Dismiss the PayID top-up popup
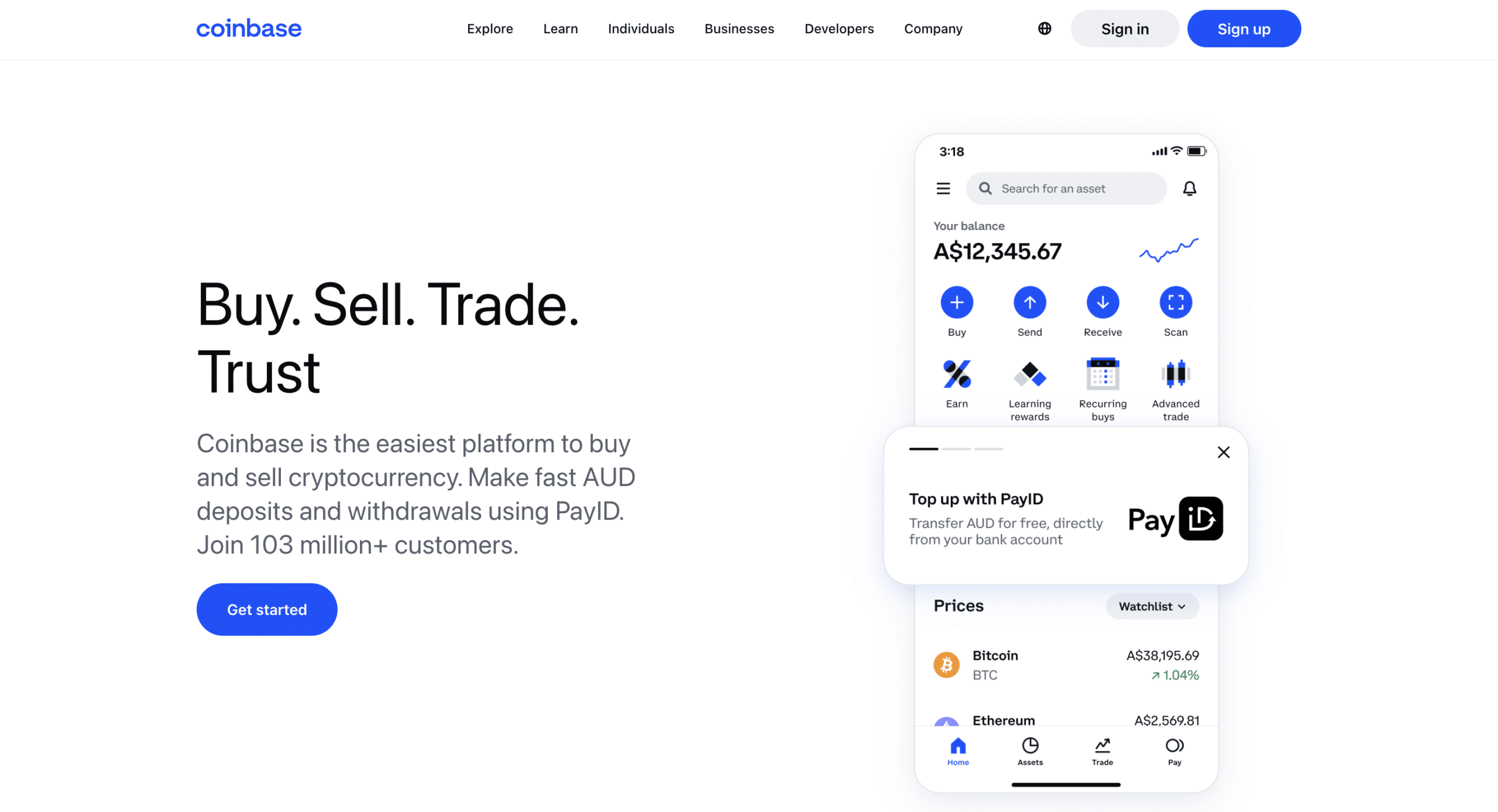Image resolution: width=1498 pixels, height=812 pixels. [1223, 452]
